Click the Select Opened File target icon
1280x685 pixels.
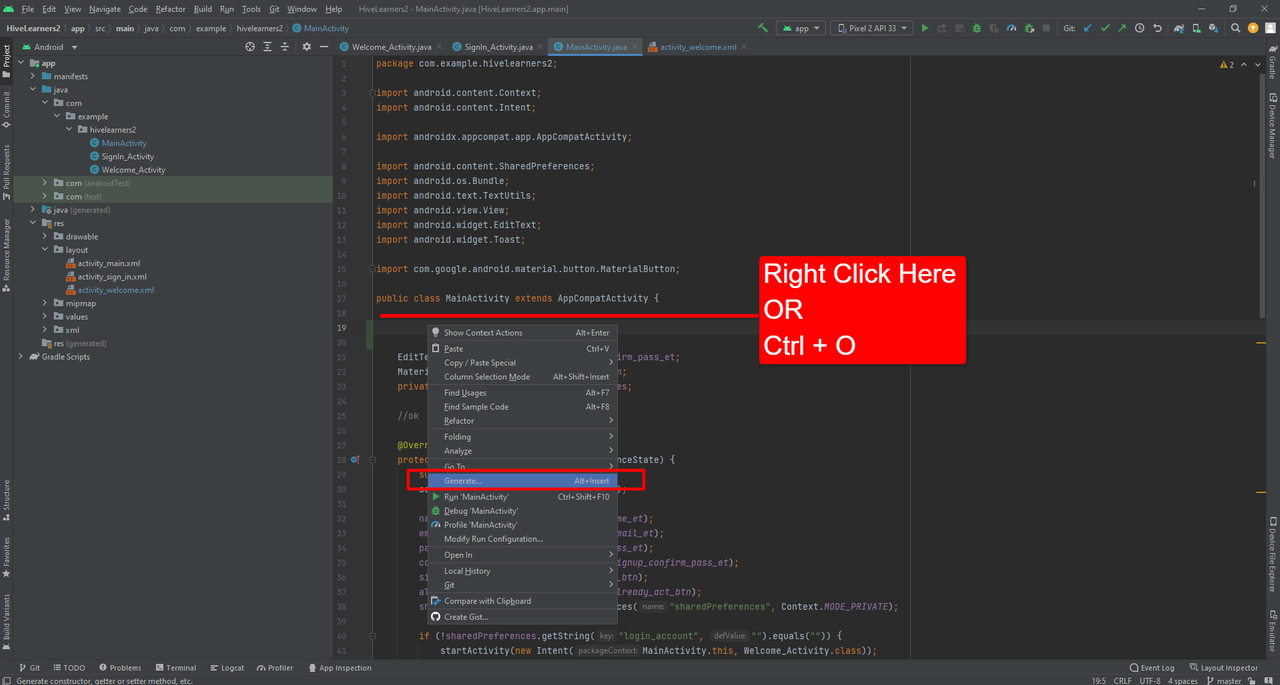pyautogui.click(x=250, y=46)
